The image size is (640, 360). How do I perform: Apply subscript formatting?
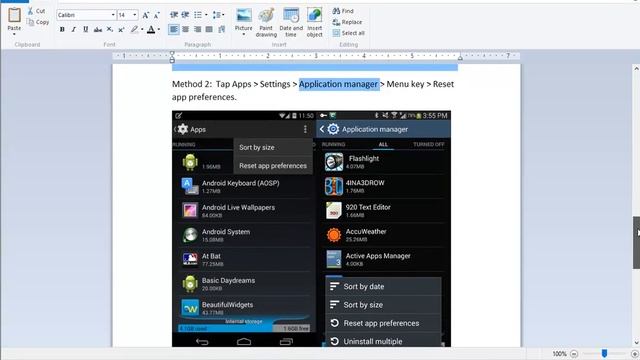pos(109,29)
